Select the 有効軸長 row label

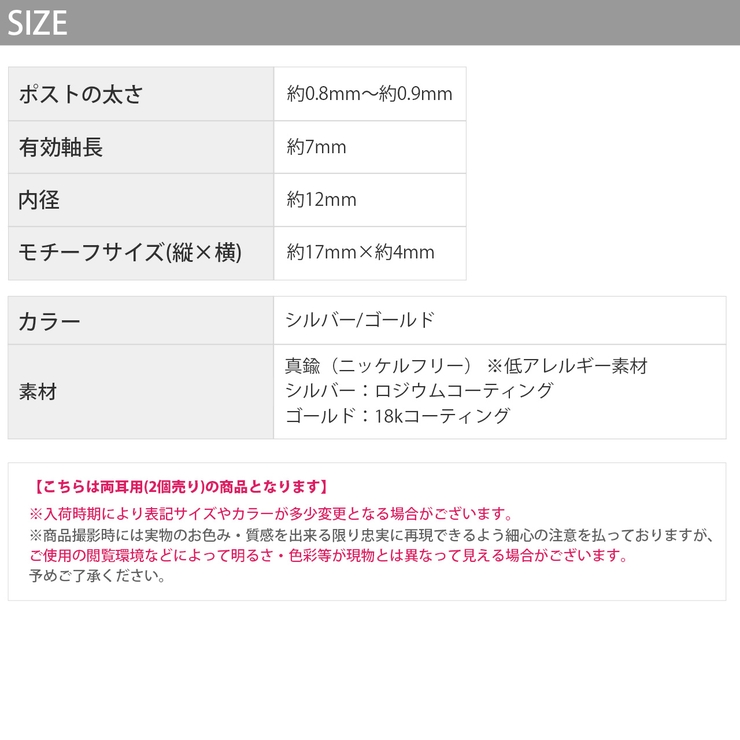click(141, 147)
